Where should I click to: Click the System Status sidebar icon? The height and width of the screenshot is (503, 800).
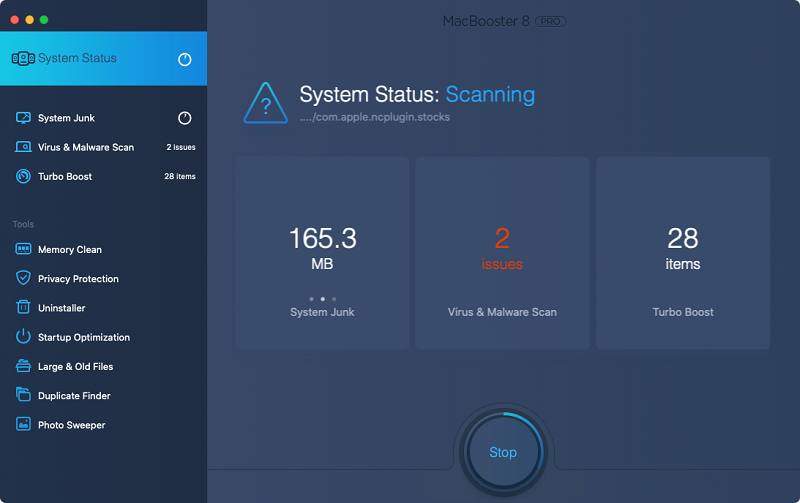pos(23,59)
